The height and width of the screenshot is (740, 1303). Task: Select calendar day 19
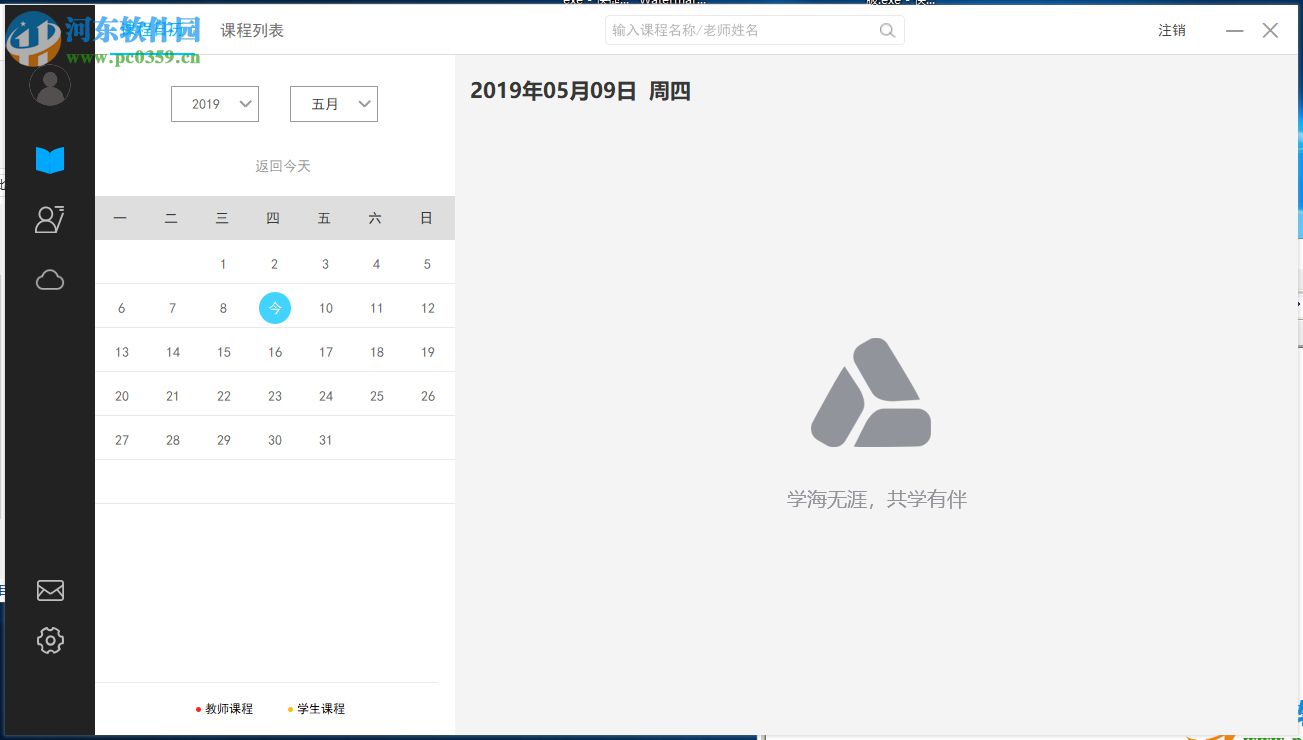click(428, 352)
